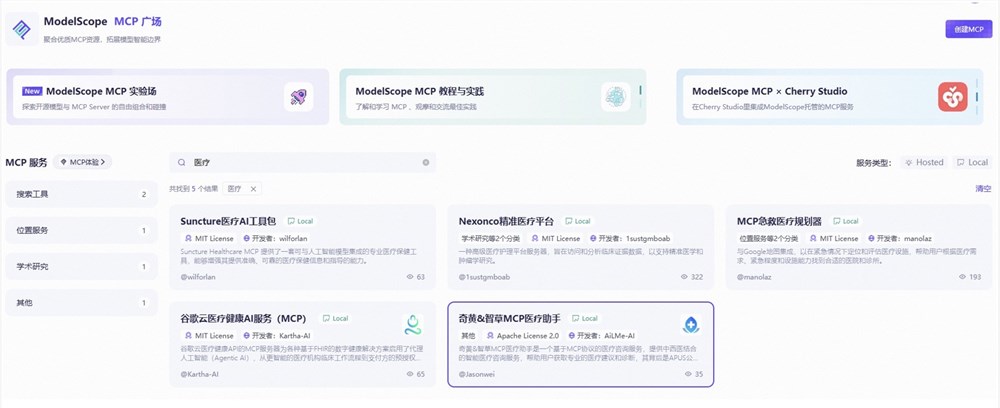This screenshot has height=408, width=1000.
Task: Click the @manolaz author handle
Action: coord(754,277)
